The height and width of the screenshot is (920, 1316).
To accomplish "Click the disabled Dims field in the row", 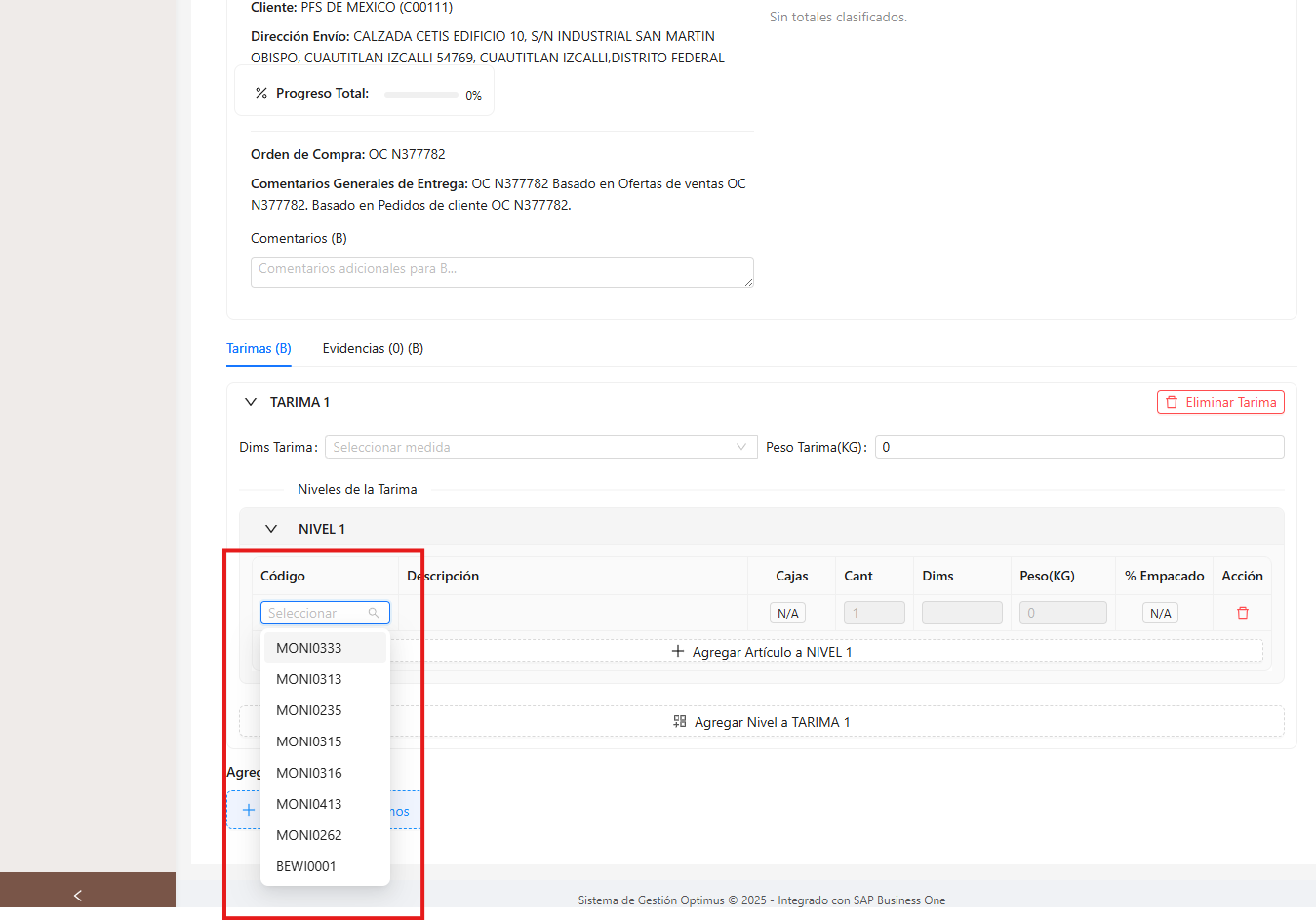I will 962,613.
